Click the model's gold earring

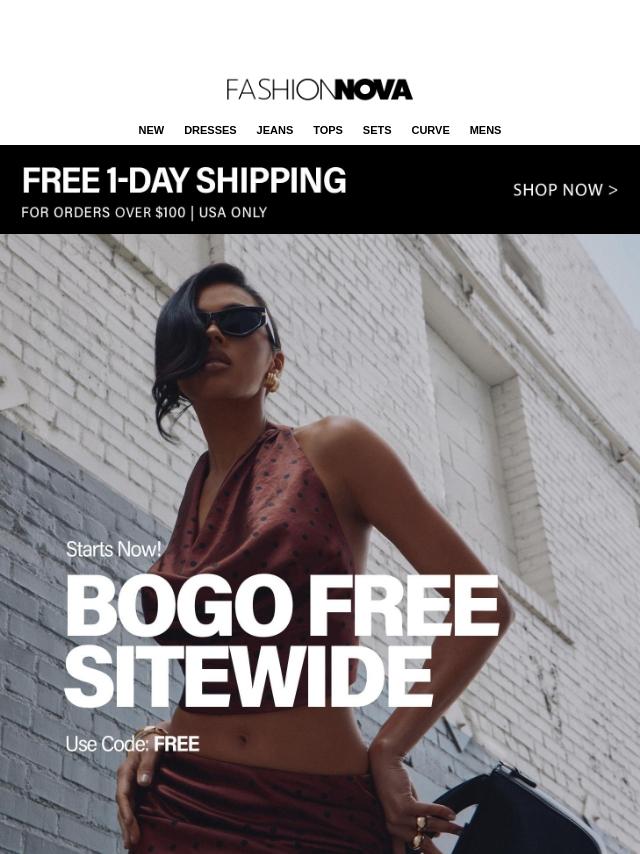click(272, 381)
